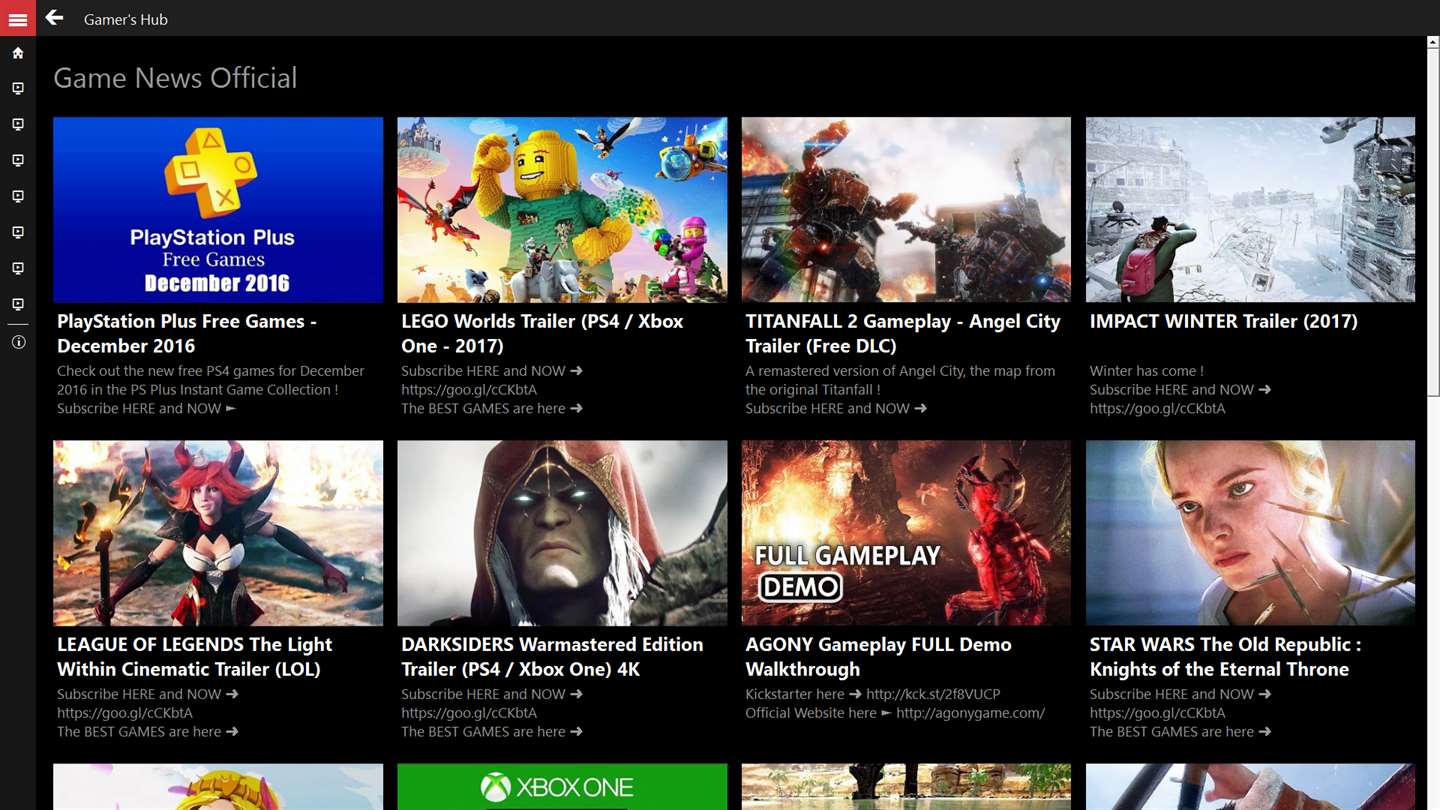Click 'Check out the new free PS4 games' description

click(210, 380)
